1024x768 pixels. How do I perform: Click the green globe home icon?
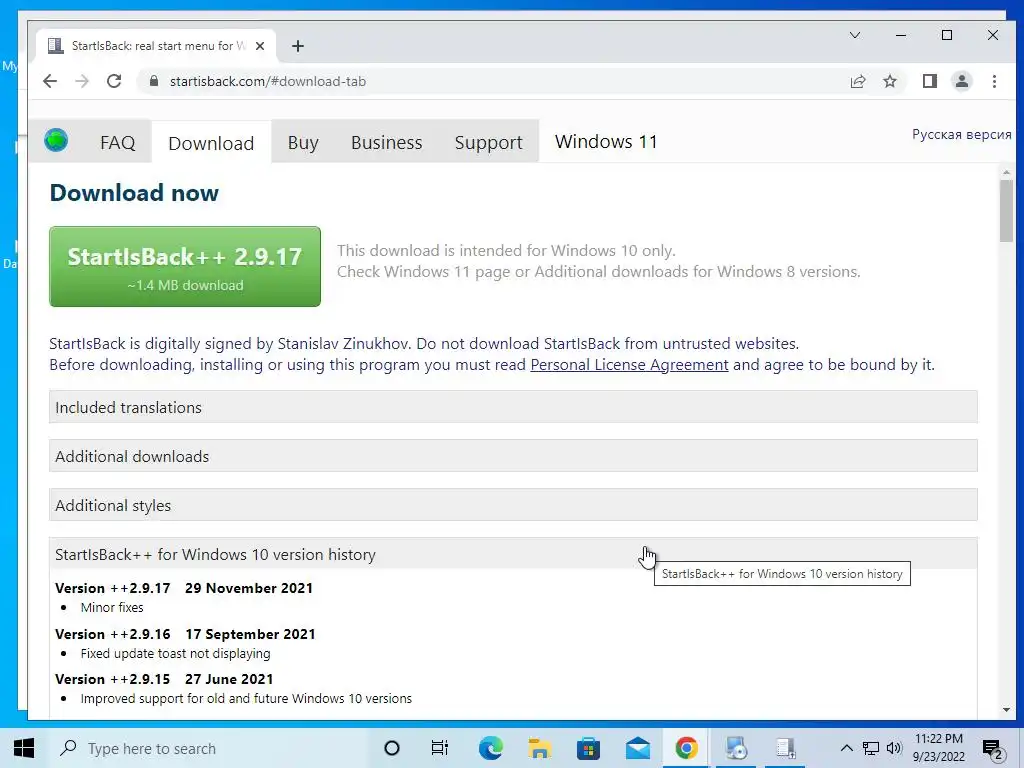coord(56,140)
